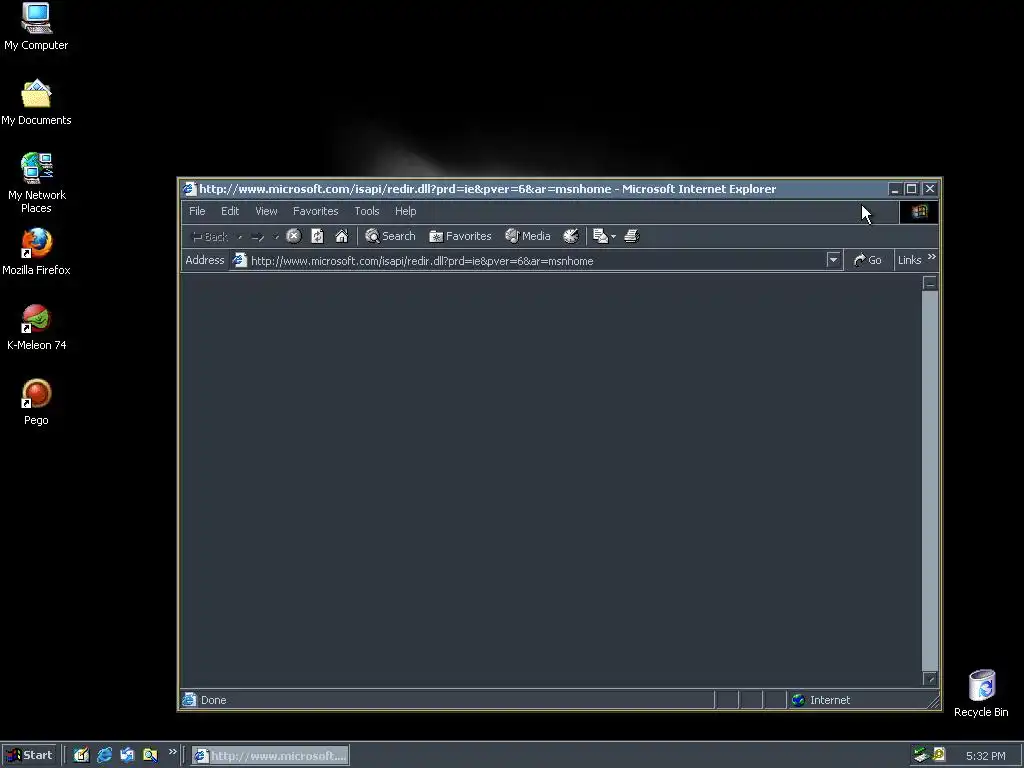The height and width of the screenshot is (768, 1024).
Task: Maximize the Internet Explorer window
Action: [912, 189]
